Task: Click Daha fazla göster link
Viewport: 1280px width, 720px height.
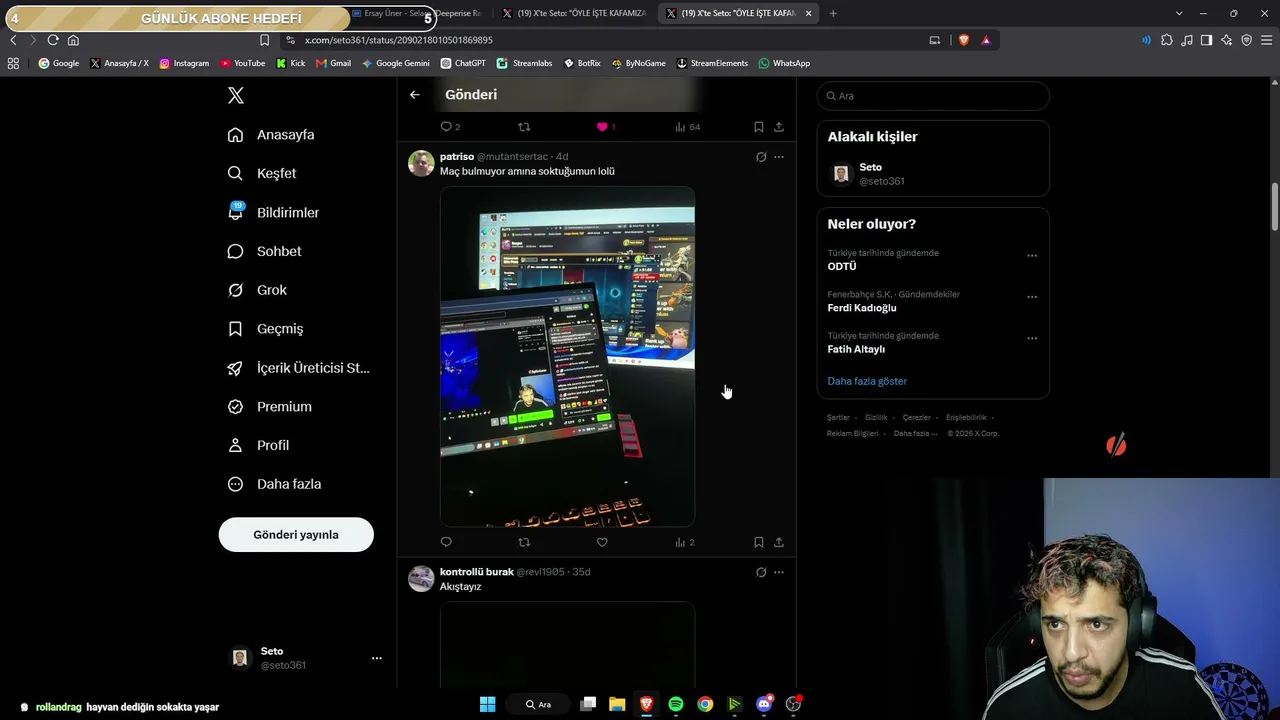Action: pos(867,381)
